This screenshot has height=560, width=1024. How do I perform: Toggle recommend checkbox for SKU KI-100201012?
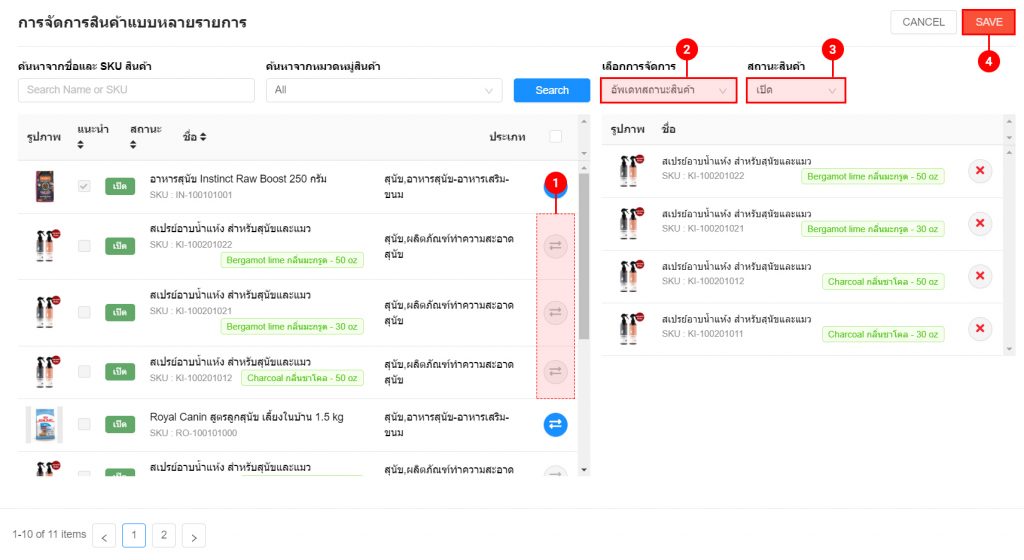pyautogui.click(x=84, y=371)
